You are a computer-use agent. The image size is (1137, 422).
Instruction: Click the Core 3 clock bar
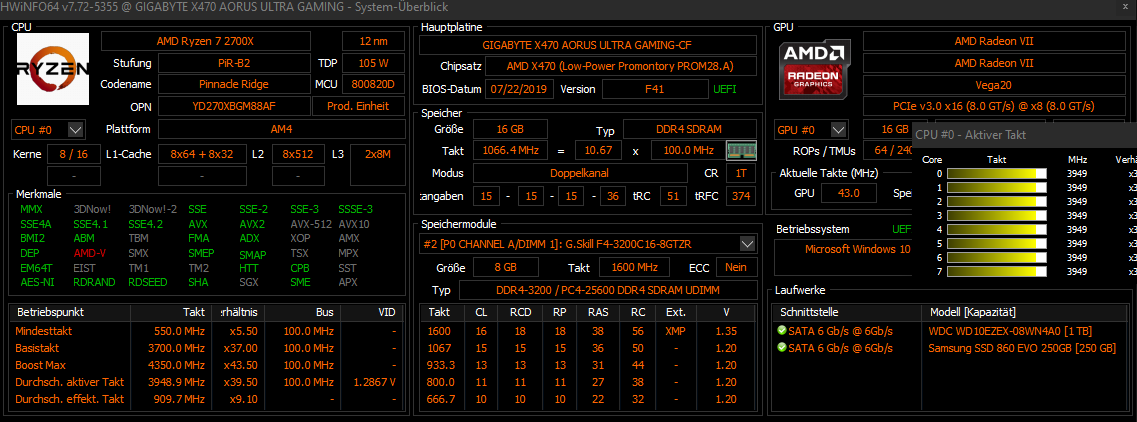[x=997, y=215]
